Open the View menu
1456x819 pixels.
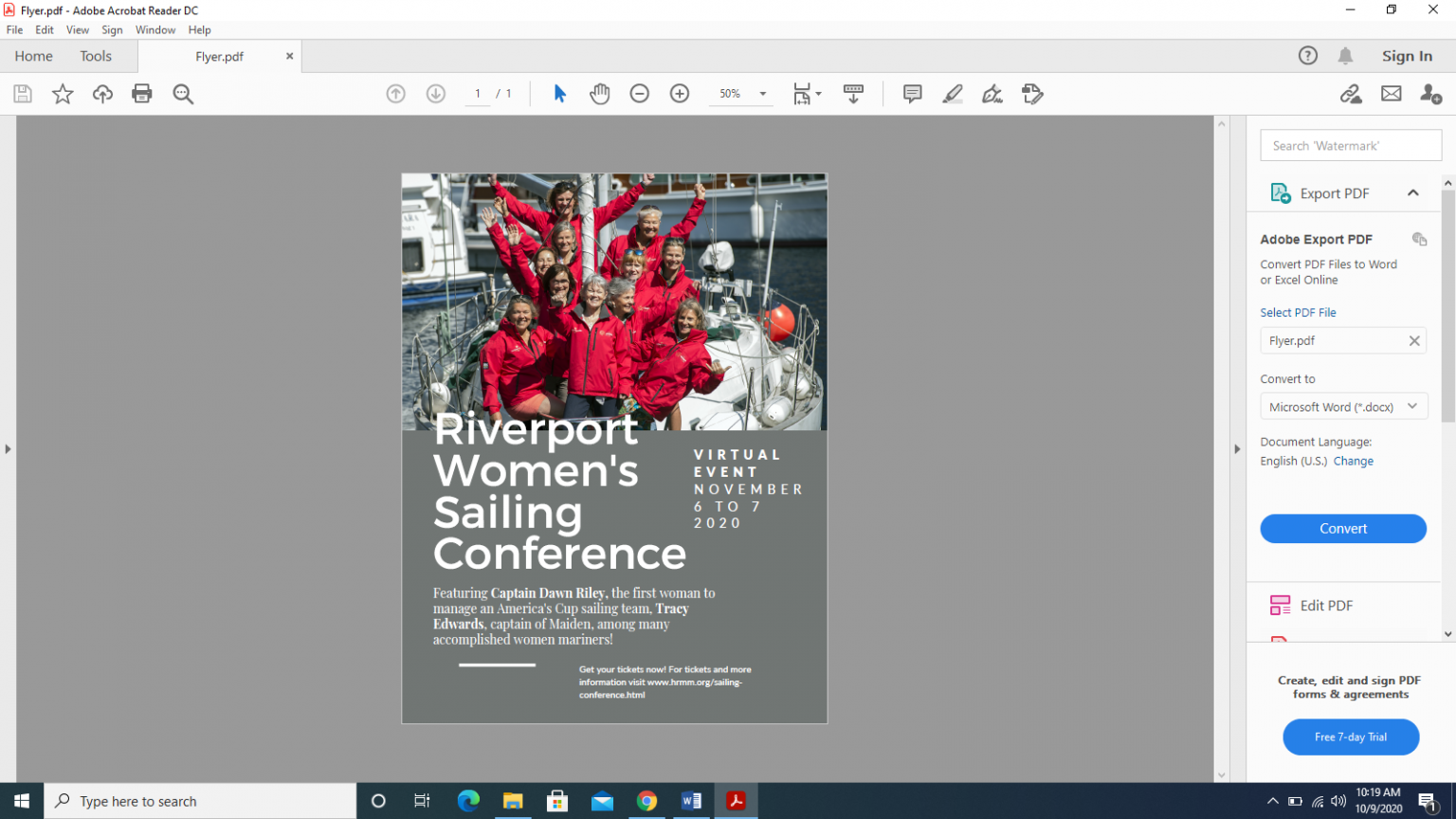pos(78,30)
